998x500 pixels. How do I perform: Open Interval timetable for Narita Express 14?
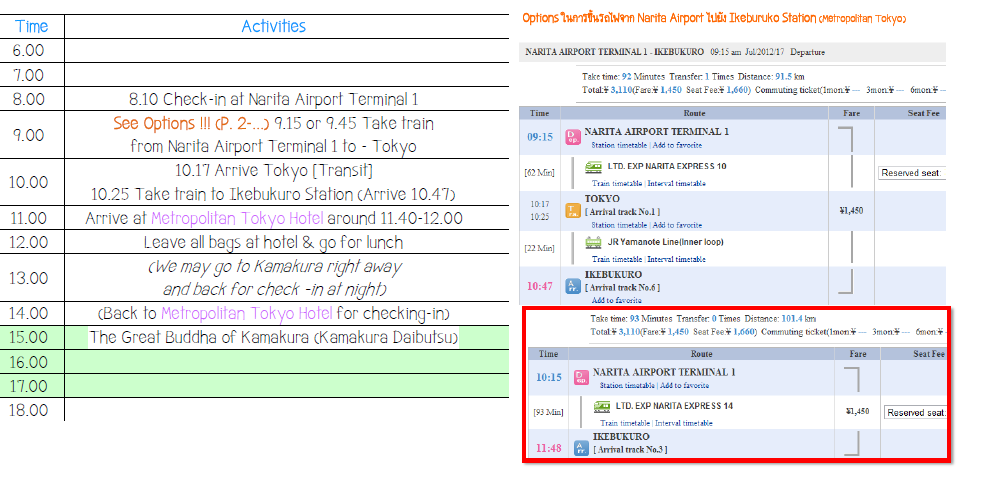pos(684,423)
